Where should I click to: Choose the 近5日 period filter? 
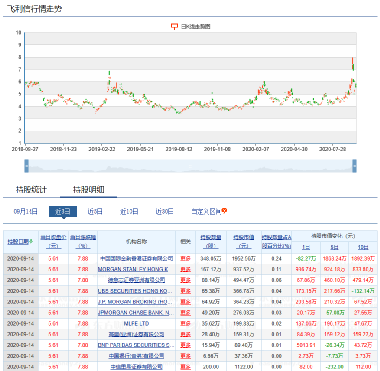(x=95, y=211)
